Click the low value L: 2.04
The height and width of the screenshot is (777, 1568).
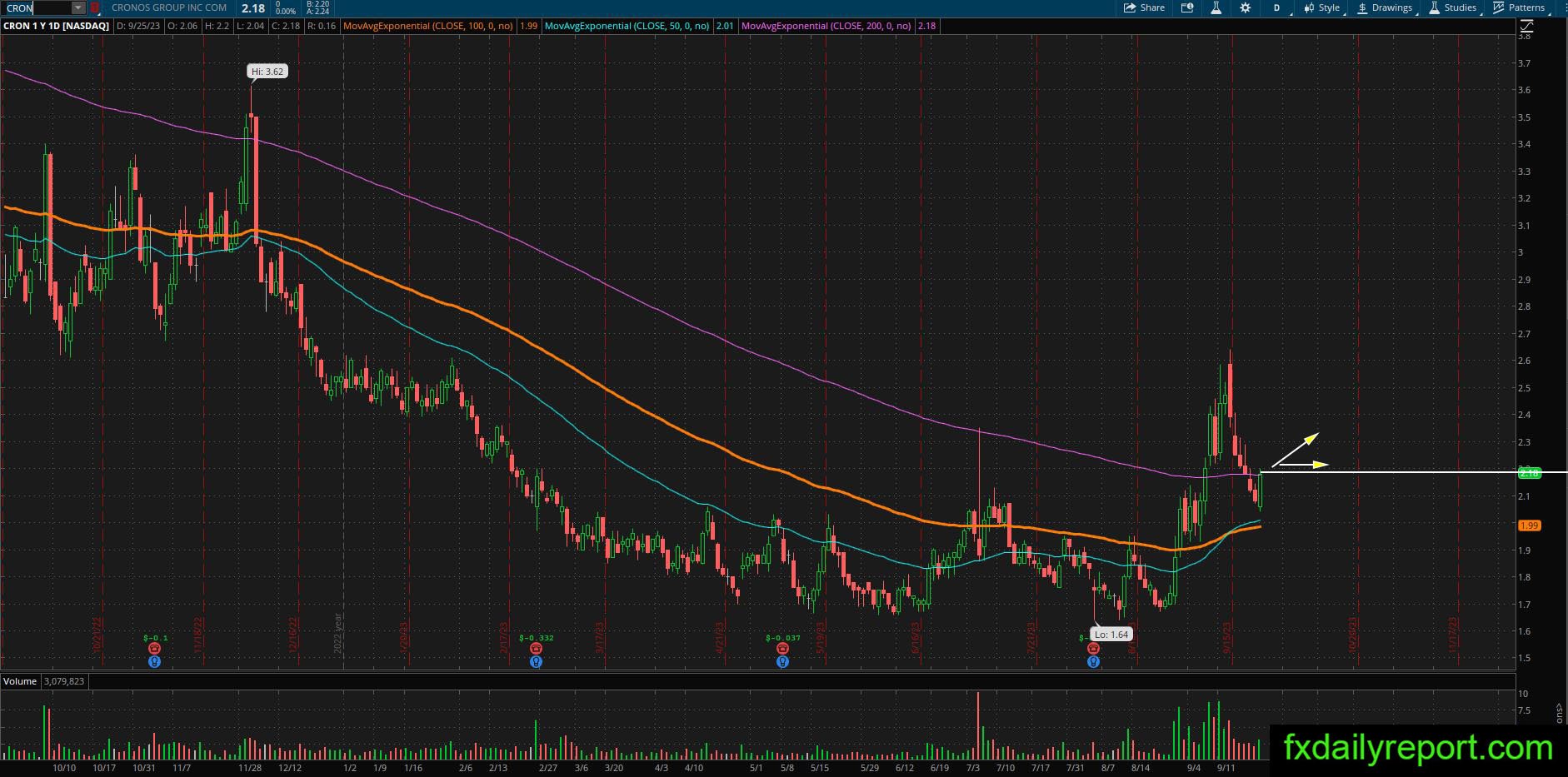(x=250, y=26)
